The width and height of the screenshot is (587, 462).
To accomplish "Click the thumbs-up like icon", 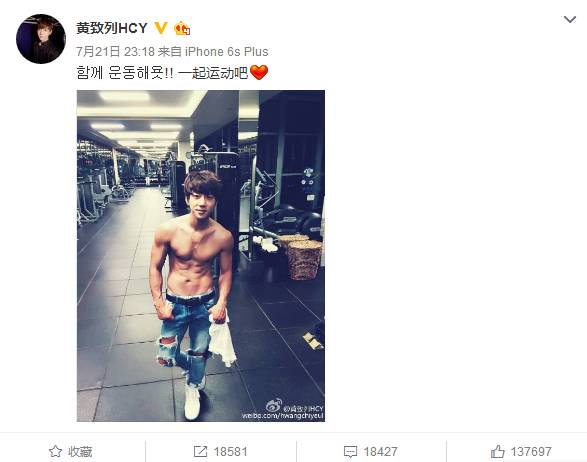I will coord(498,451).
